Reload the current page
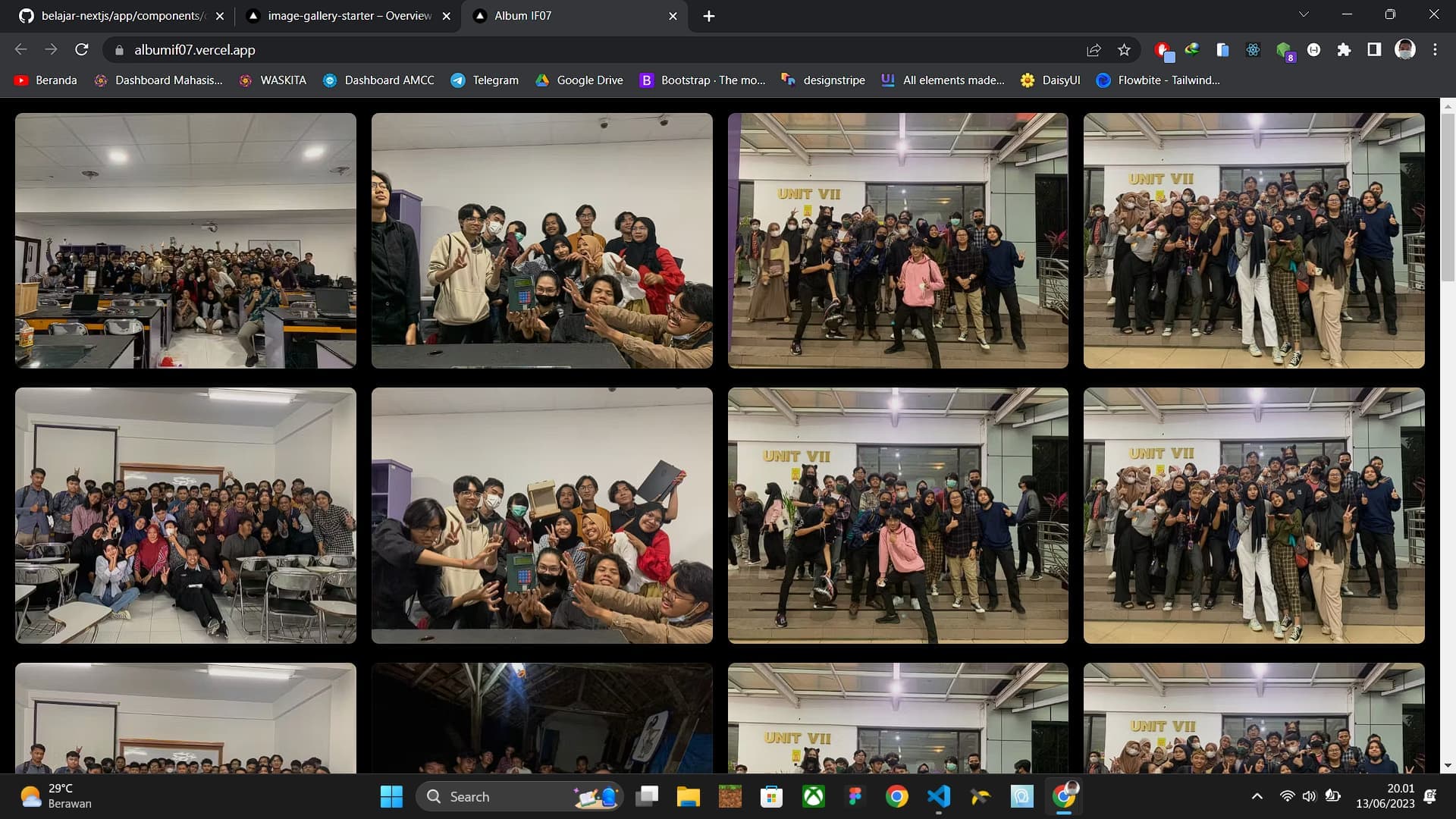The width and height of the screenshot is (1456, 819). 82,50
